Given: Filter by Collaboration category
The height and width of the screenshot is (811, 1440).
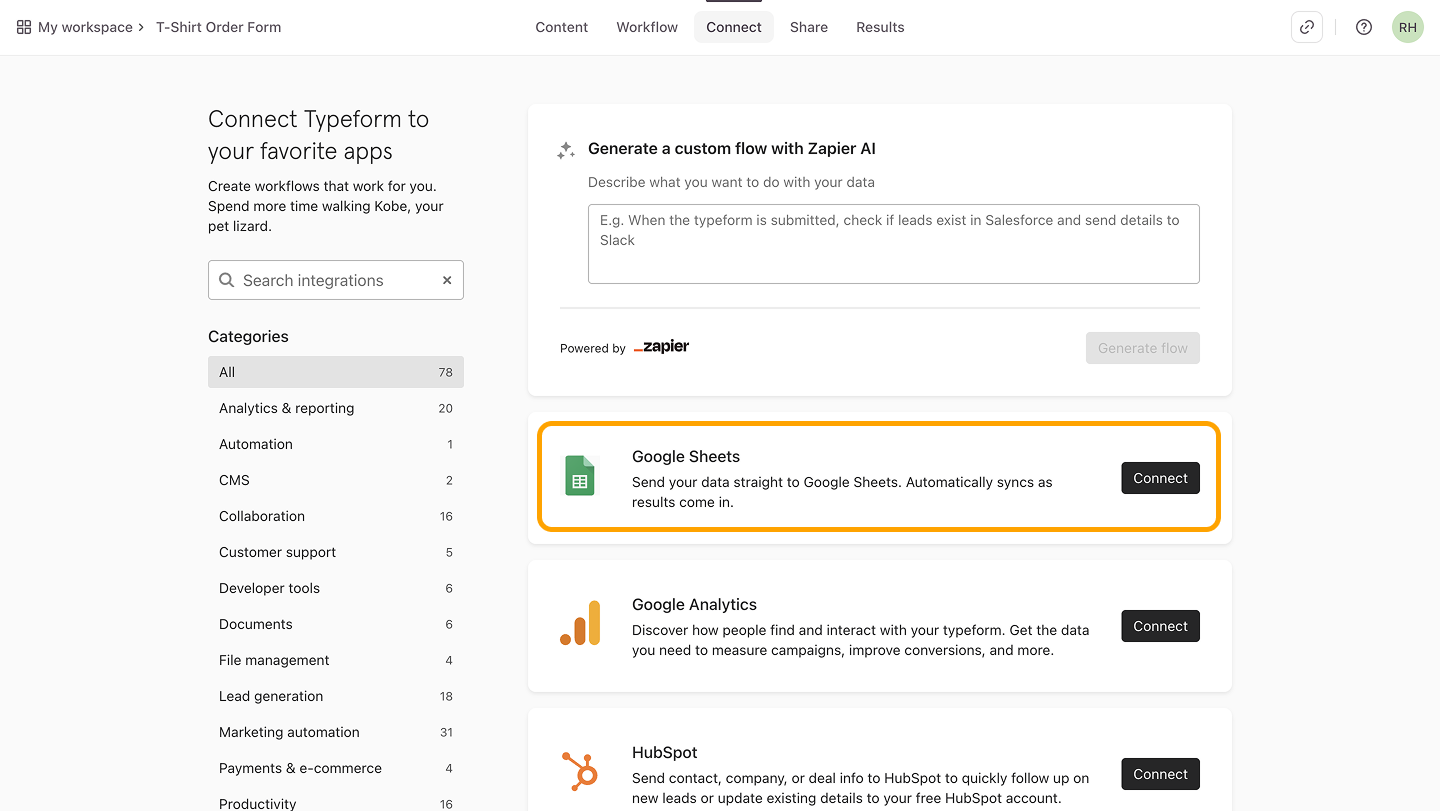Looking at the screenshot, I should [336, 516].
